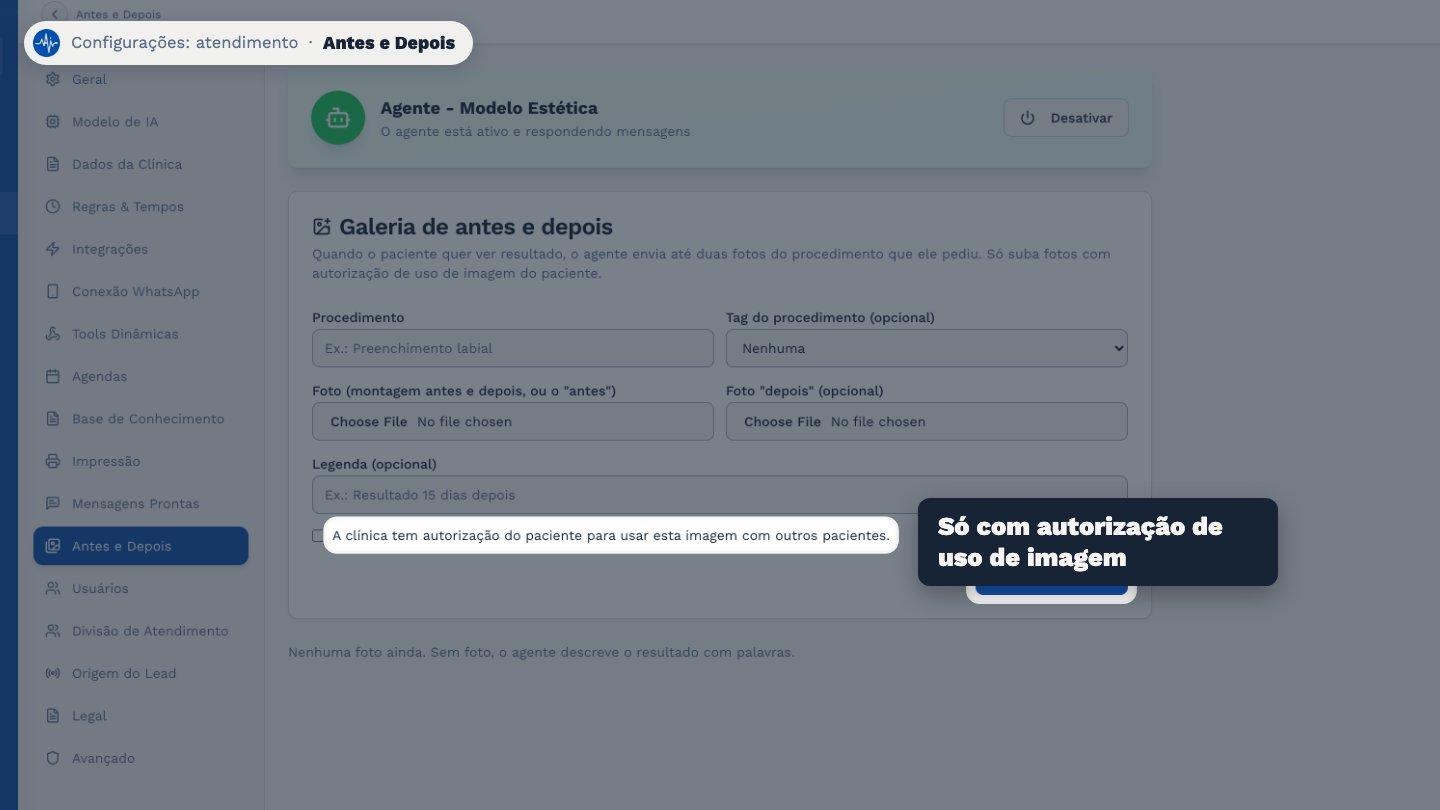Viewport: 1440px width, 810px height.
Task: Click the Procedimento text field
Action: (513, 348)
